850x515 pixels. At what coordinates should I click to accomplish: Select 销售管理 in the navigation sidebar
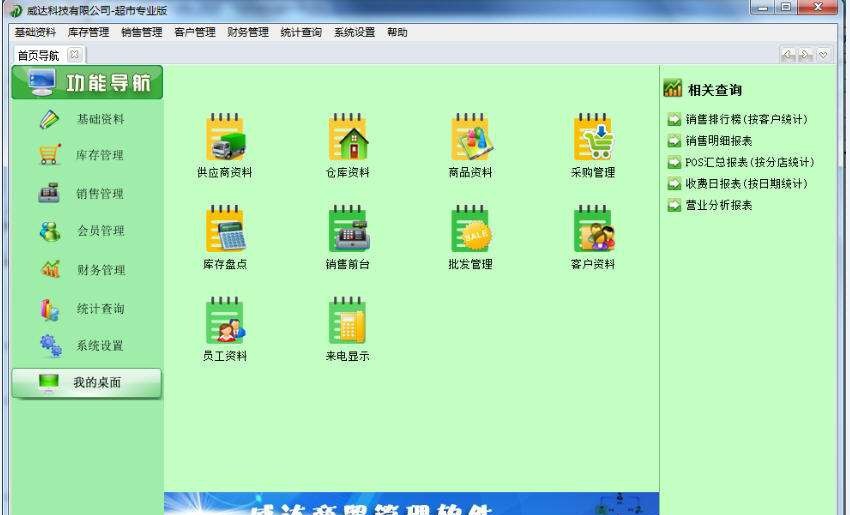click(x=81, y=194)
